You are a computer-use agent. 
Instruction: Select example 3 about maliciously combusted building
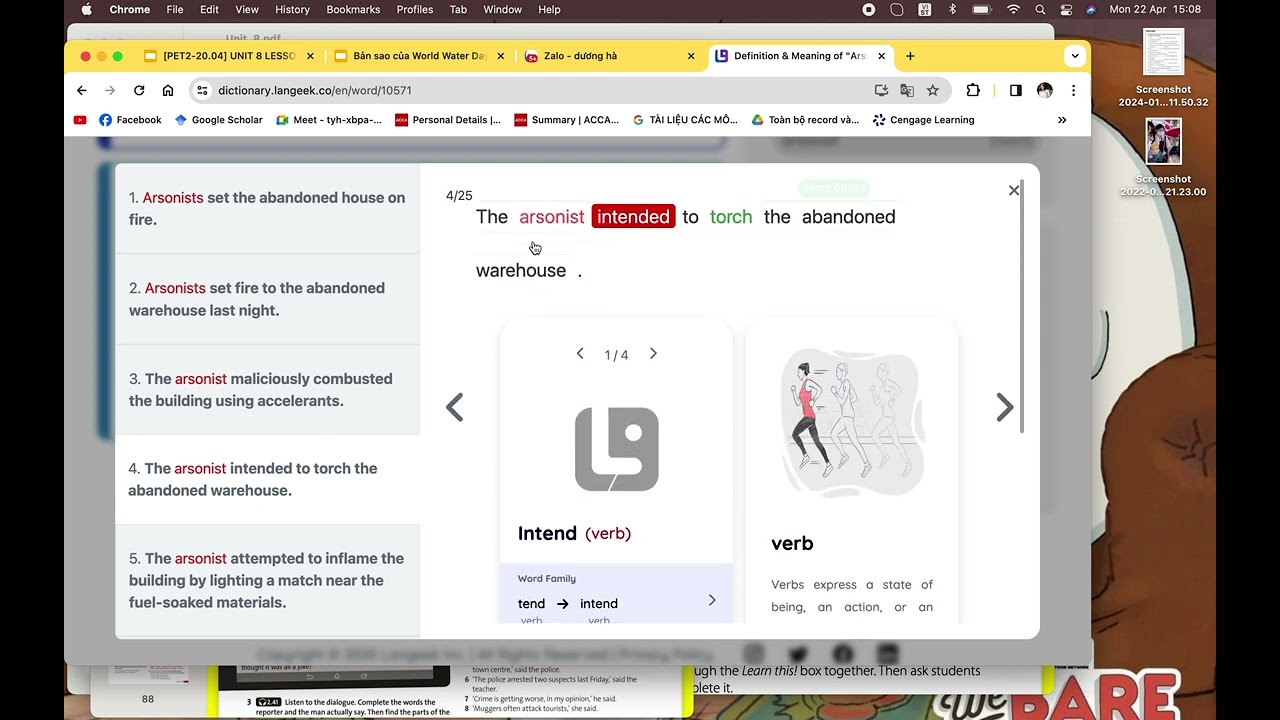point(267,389)
